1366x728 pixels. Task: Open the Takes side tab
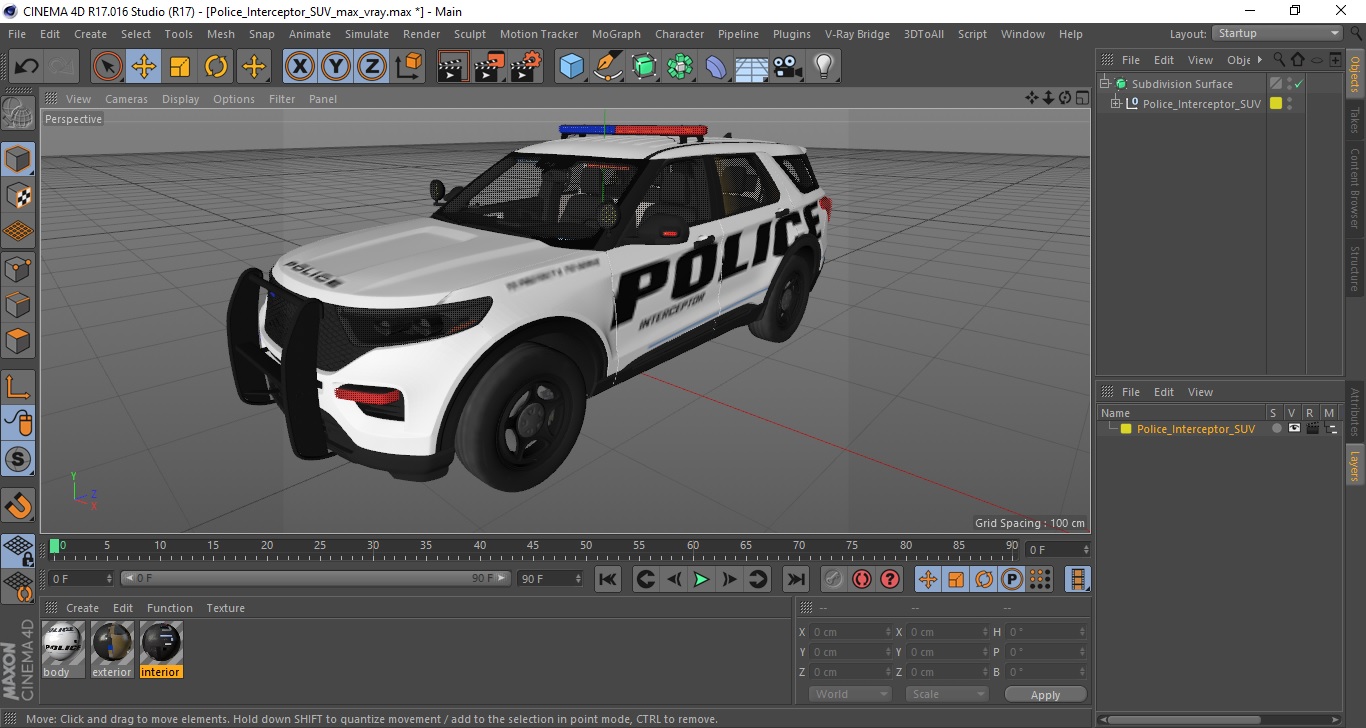pos(1355,118)
